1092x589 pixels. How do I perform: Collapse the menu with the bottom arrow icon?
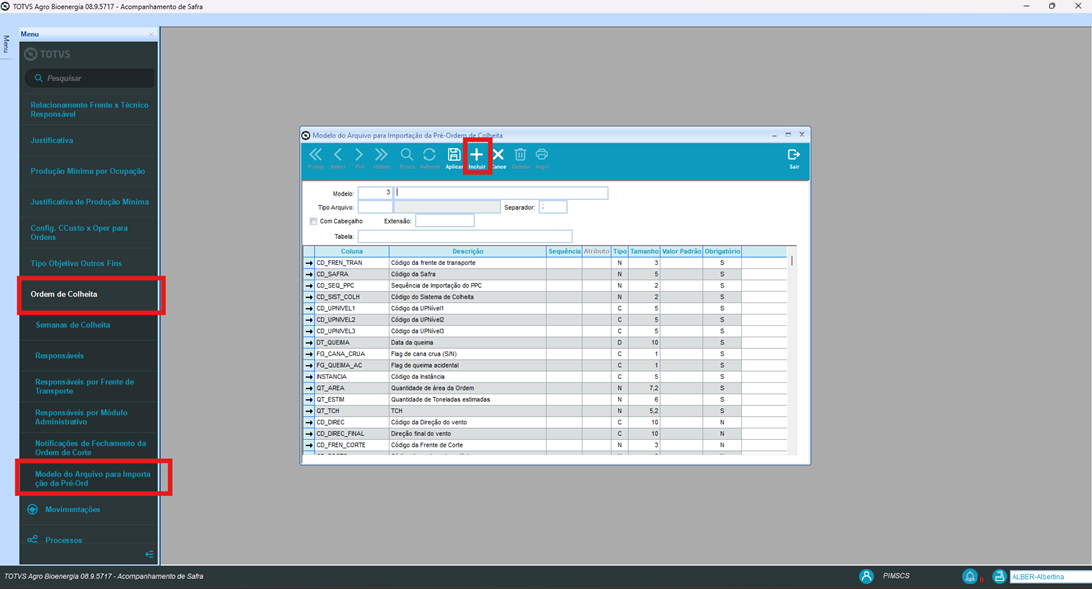pyautogui.click(x=149, y=554)
